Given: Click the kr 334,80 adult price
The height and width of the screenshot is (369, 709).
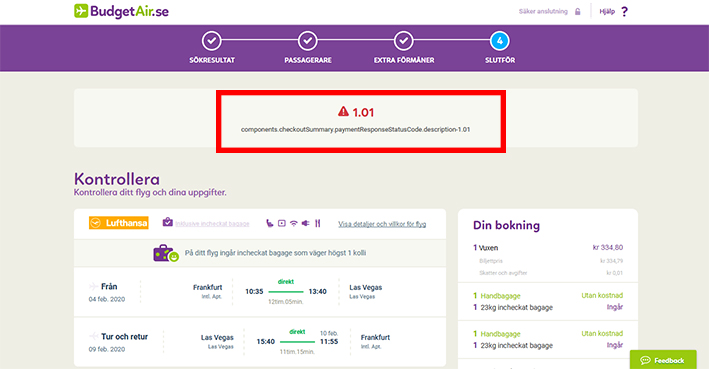Looking at the screenshot, I should 608,247.
